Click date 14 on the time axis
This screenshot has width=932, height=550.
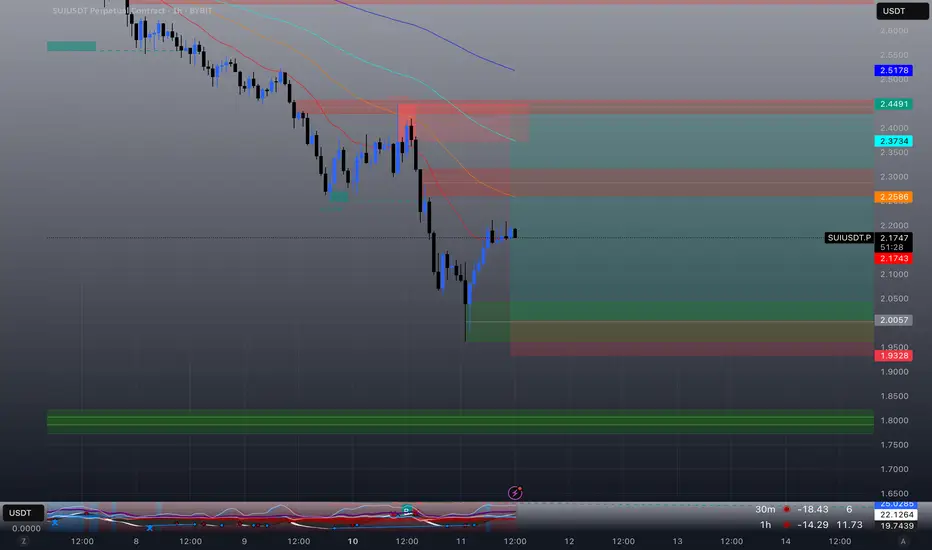pos(785,541)
